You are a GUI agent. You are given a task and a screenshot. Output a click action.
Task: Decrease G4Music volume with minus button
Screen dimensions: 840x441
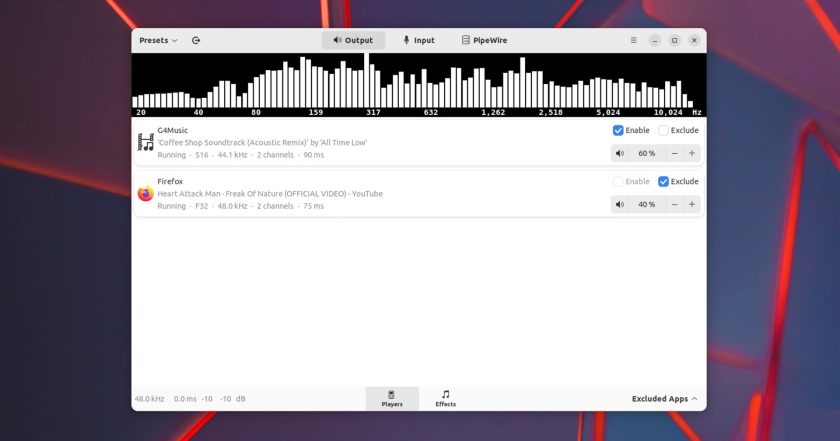pyautogui.click(x=674, y=153)
